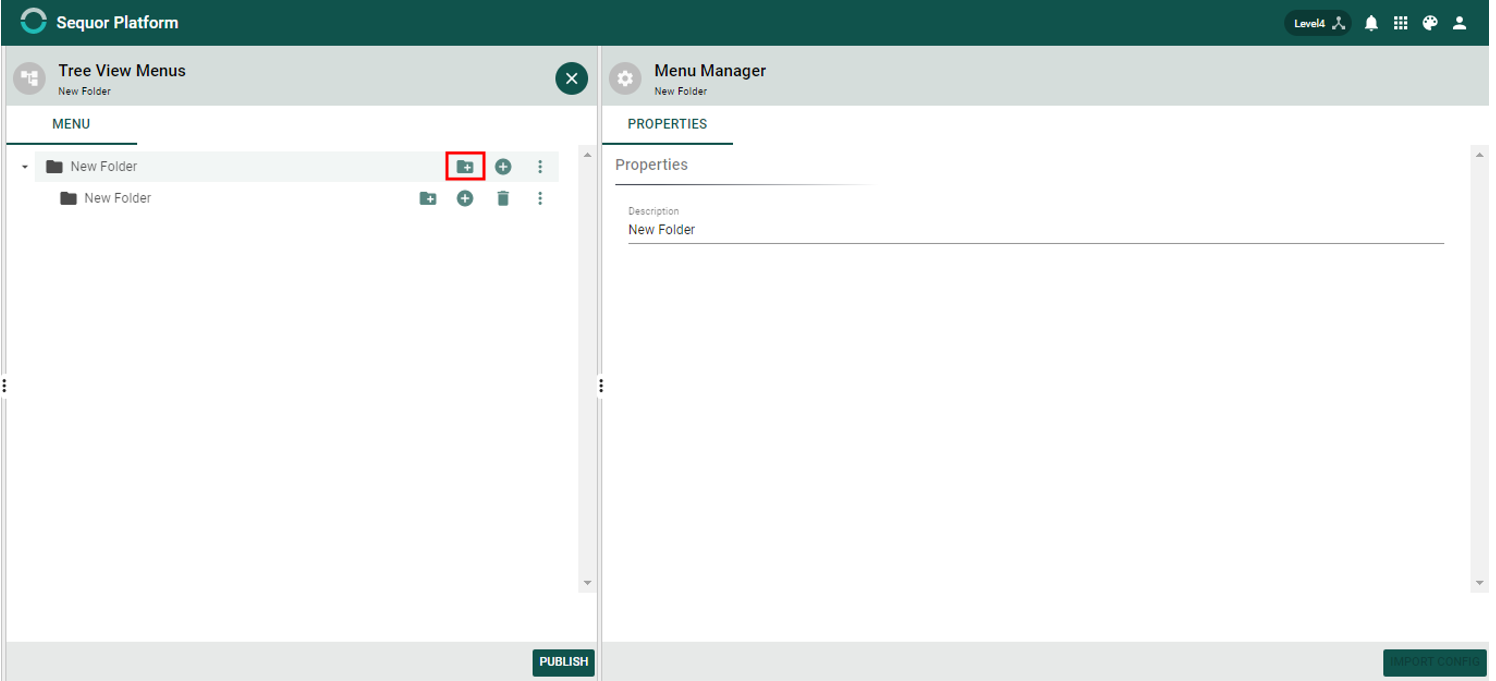Click the IMPORT CONFIG button
The width and height of the screenshot is (1496, 681).
(1434, 662)
